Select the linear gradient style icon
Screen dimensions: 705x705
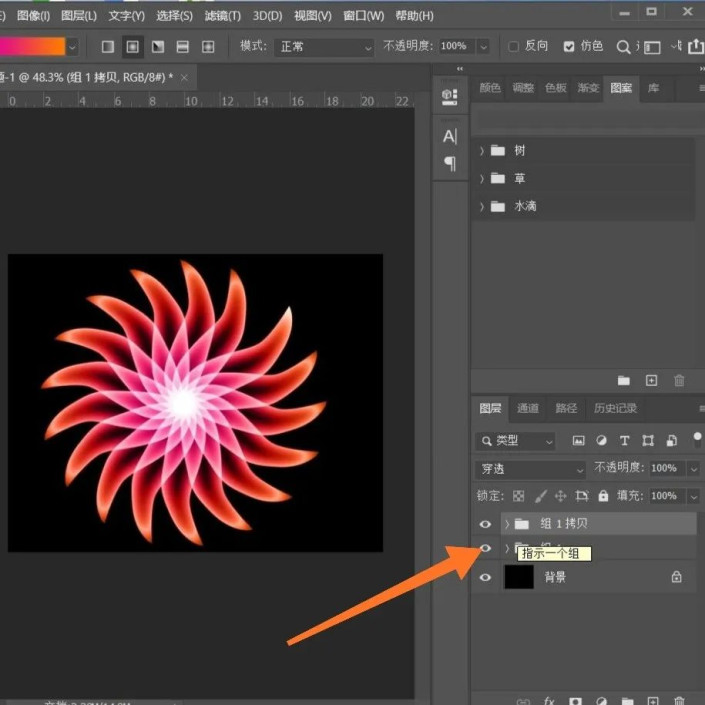click(108, 47)
